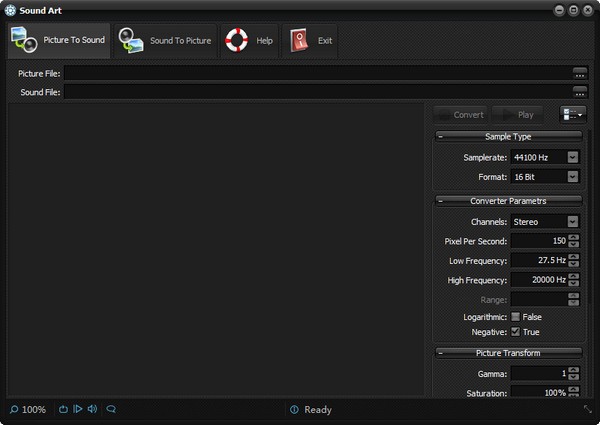Open the Format 16 Bit dropdown
600x425 pixels.
point(572,177)
